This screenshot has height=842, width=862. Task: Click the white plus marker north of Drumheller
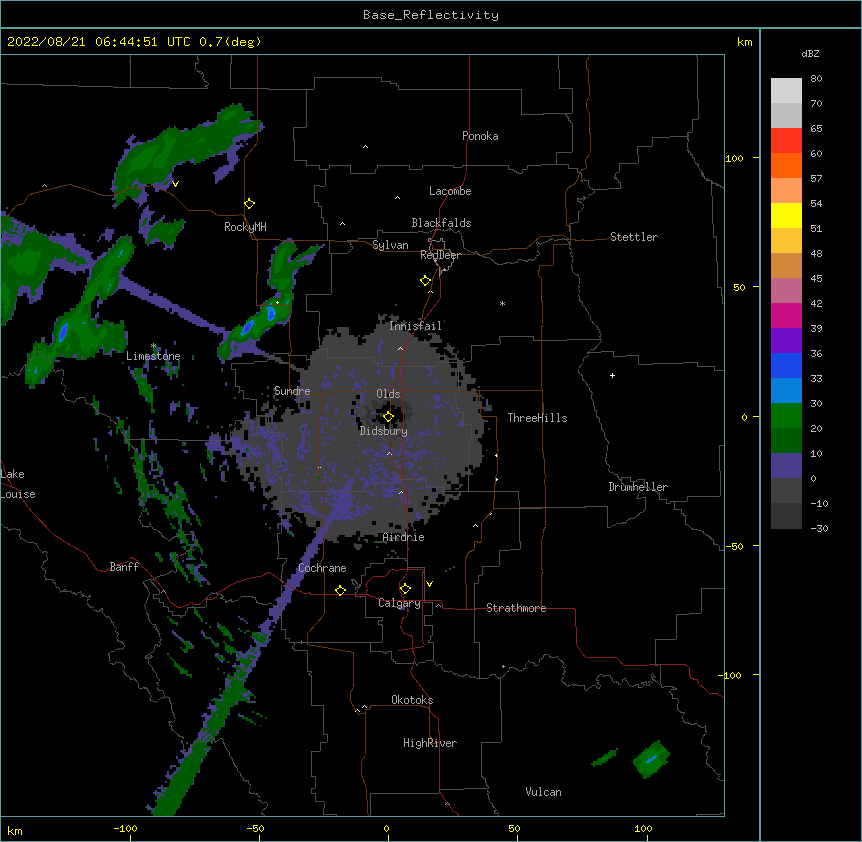click(612, 375)
